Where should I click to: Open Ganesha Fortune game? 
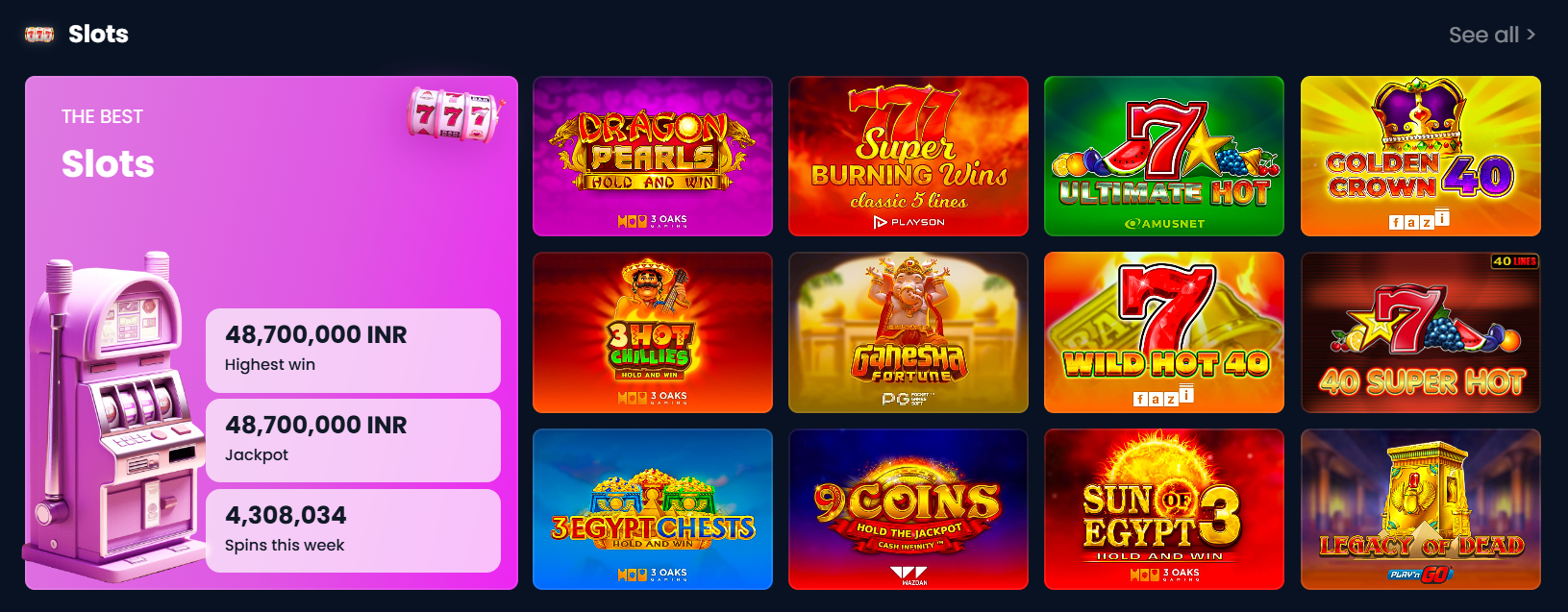[x=908, y=332]
